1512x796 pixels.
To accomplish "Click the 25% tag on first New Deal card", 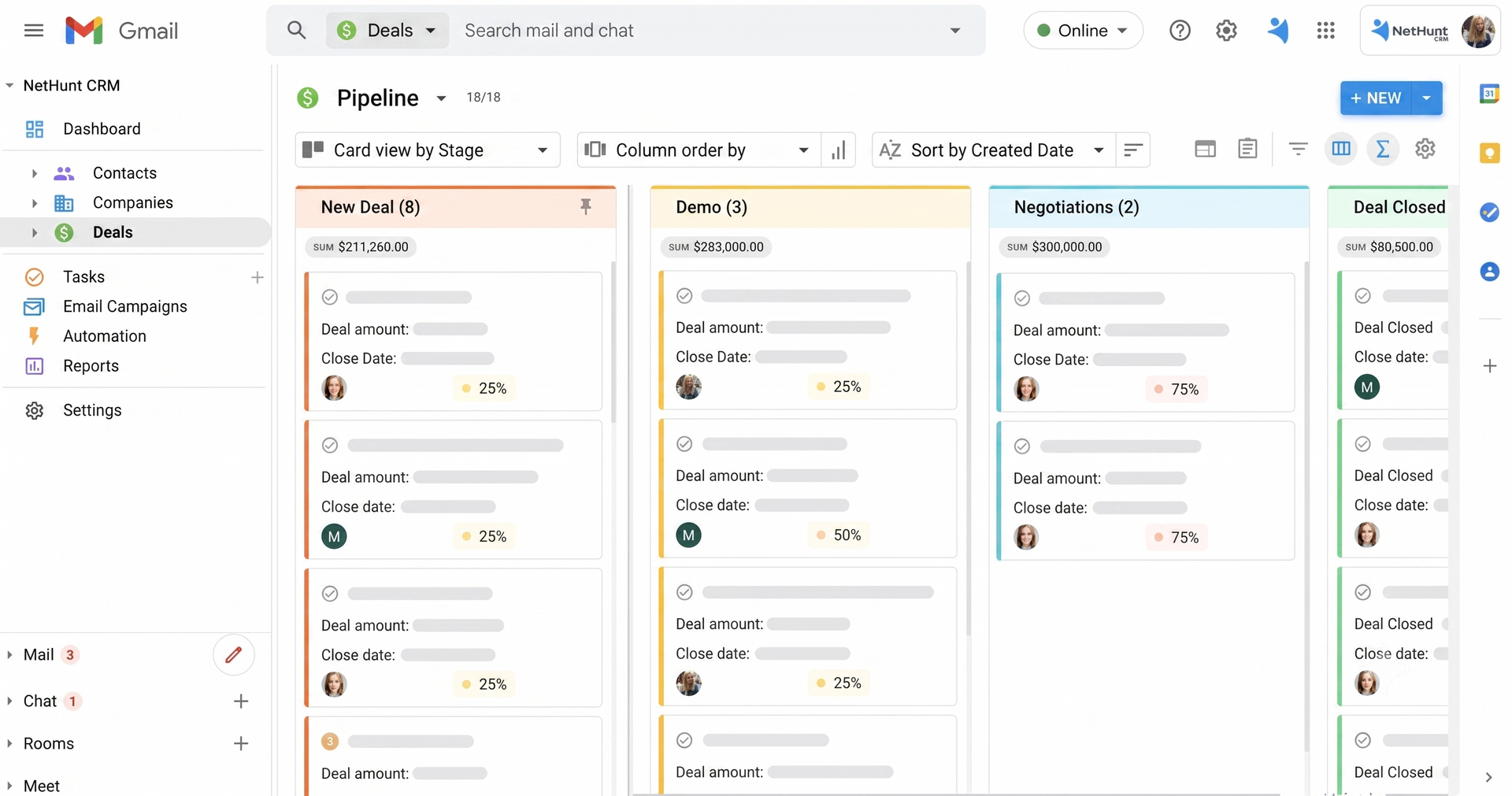I will [484, 388].
